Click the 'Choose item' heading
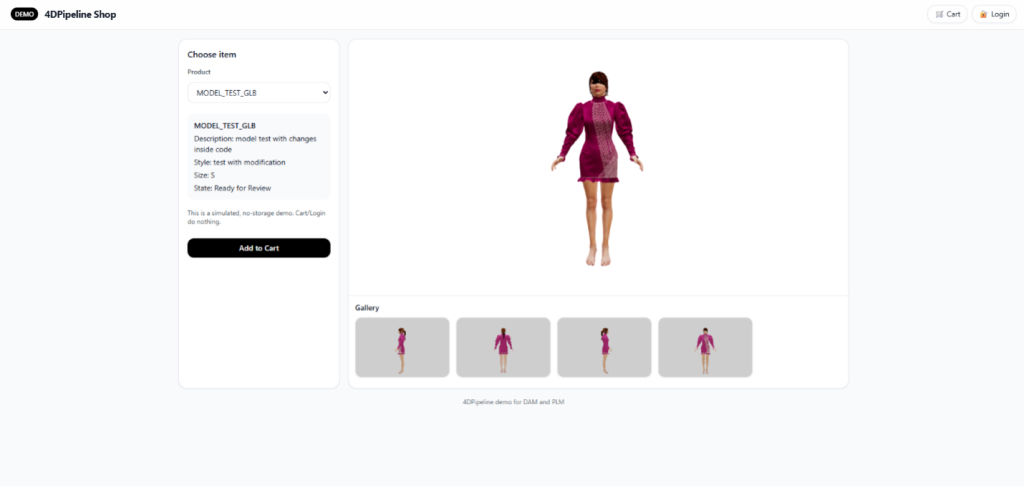The image size is (1024, 490). click(212, 55)
